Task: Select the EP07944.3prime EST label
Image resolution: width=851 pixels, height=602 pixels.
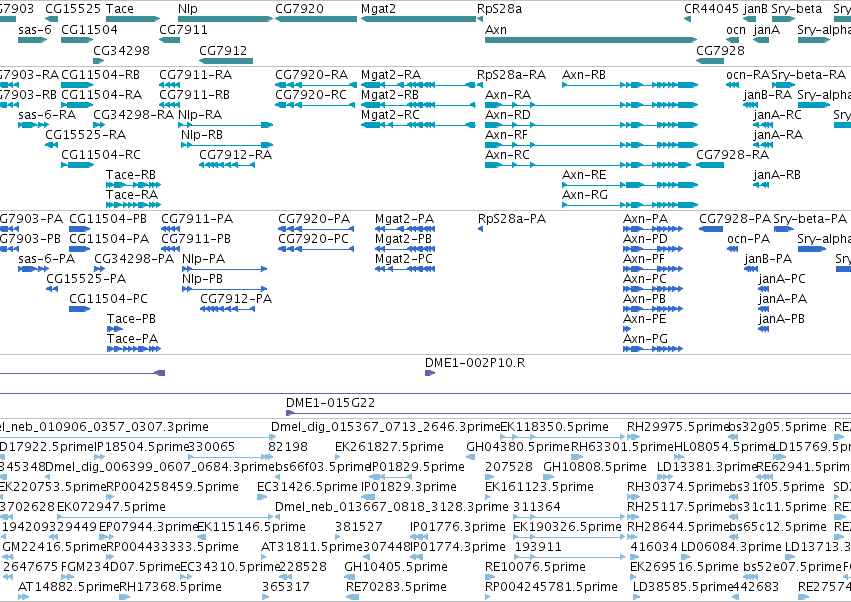Action: (x=149, y=527)
